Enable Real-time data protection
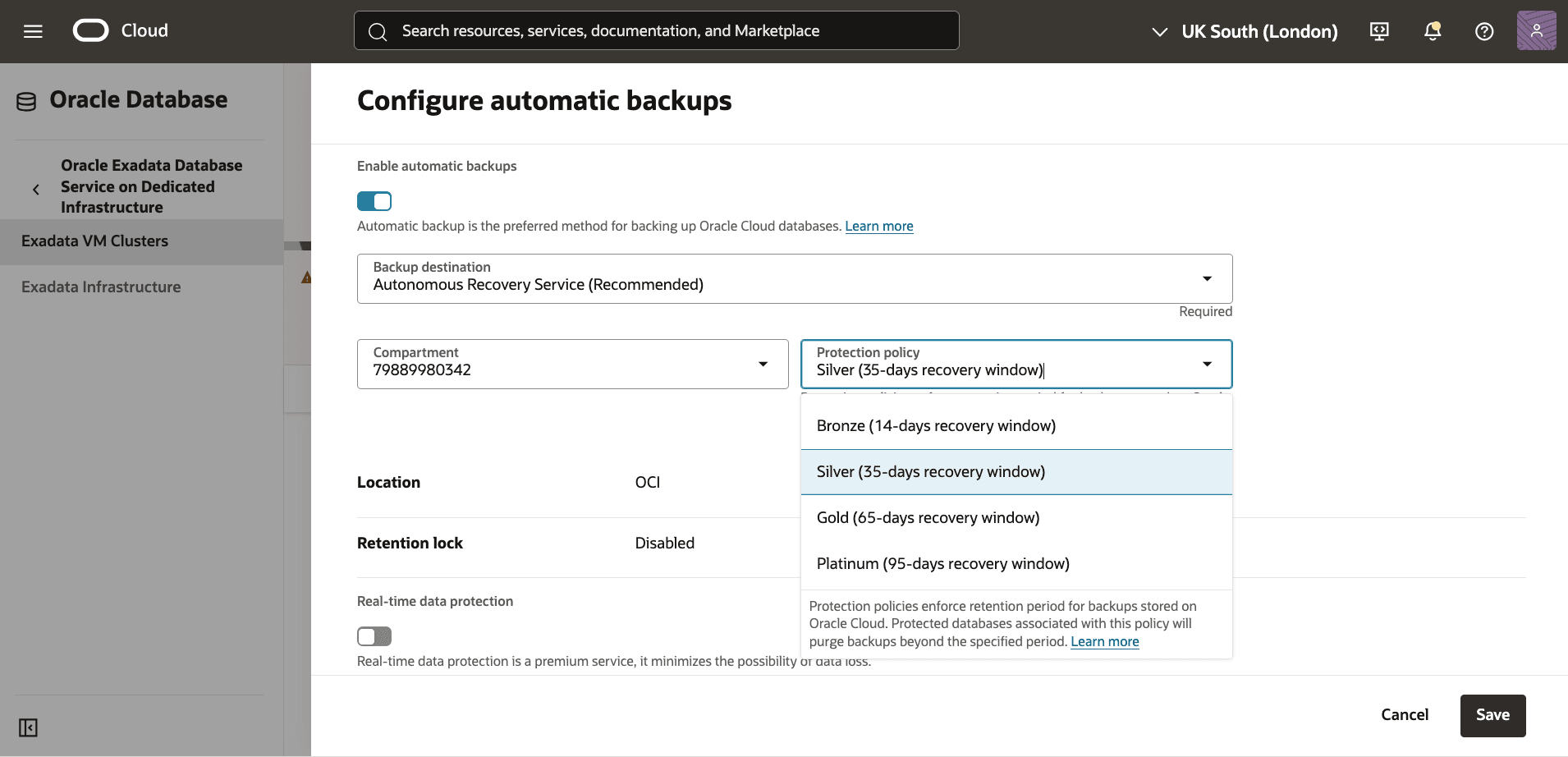 tap(374, 635)
